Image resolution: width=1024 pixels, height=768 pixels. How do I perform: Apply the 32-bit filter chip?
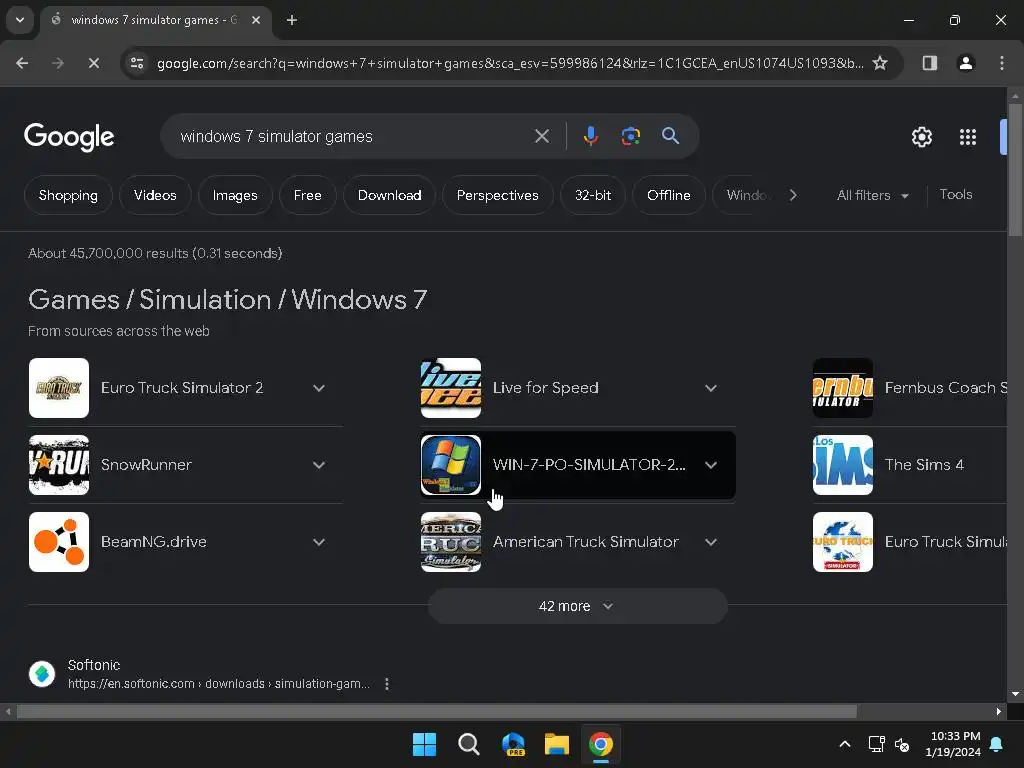click(593, 195)
